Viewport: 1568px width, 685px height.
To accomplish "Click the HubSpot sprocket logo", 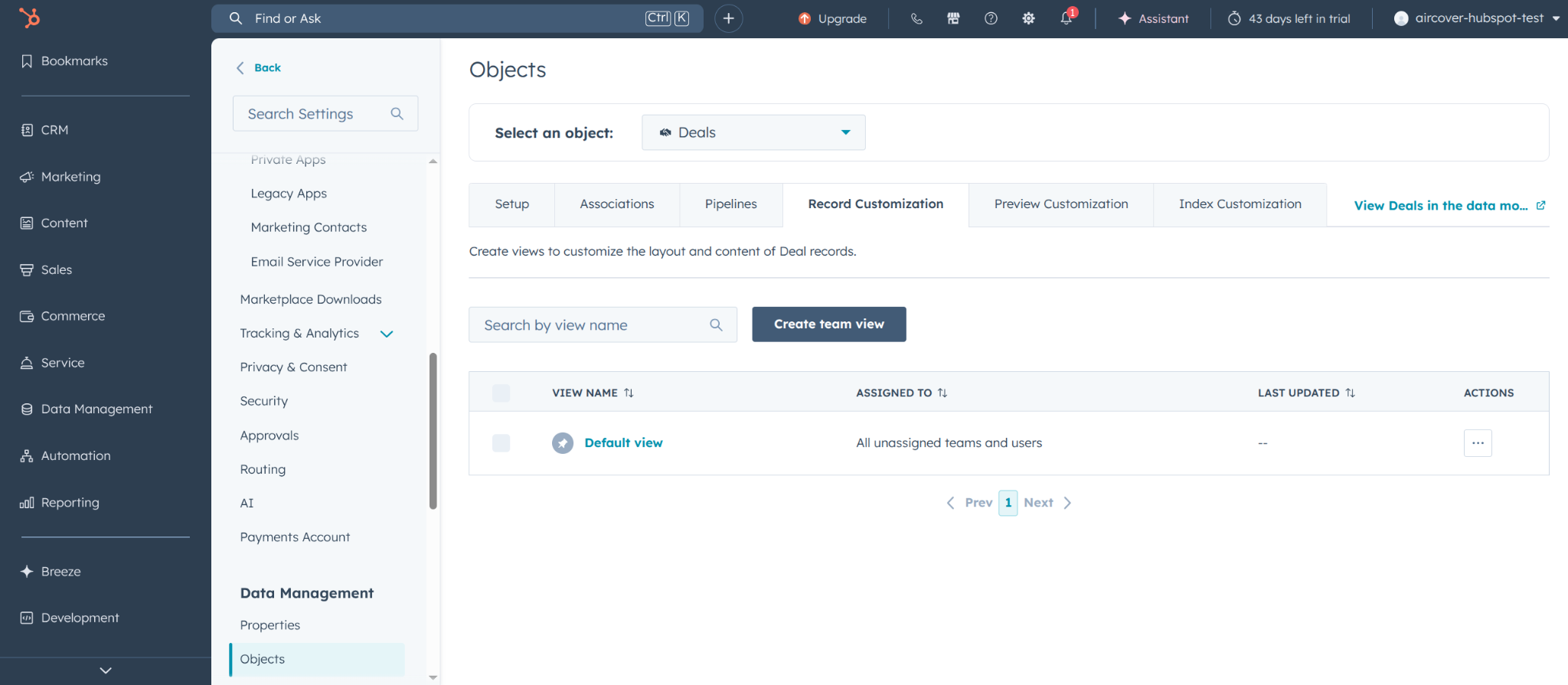I will click(29, 18).
